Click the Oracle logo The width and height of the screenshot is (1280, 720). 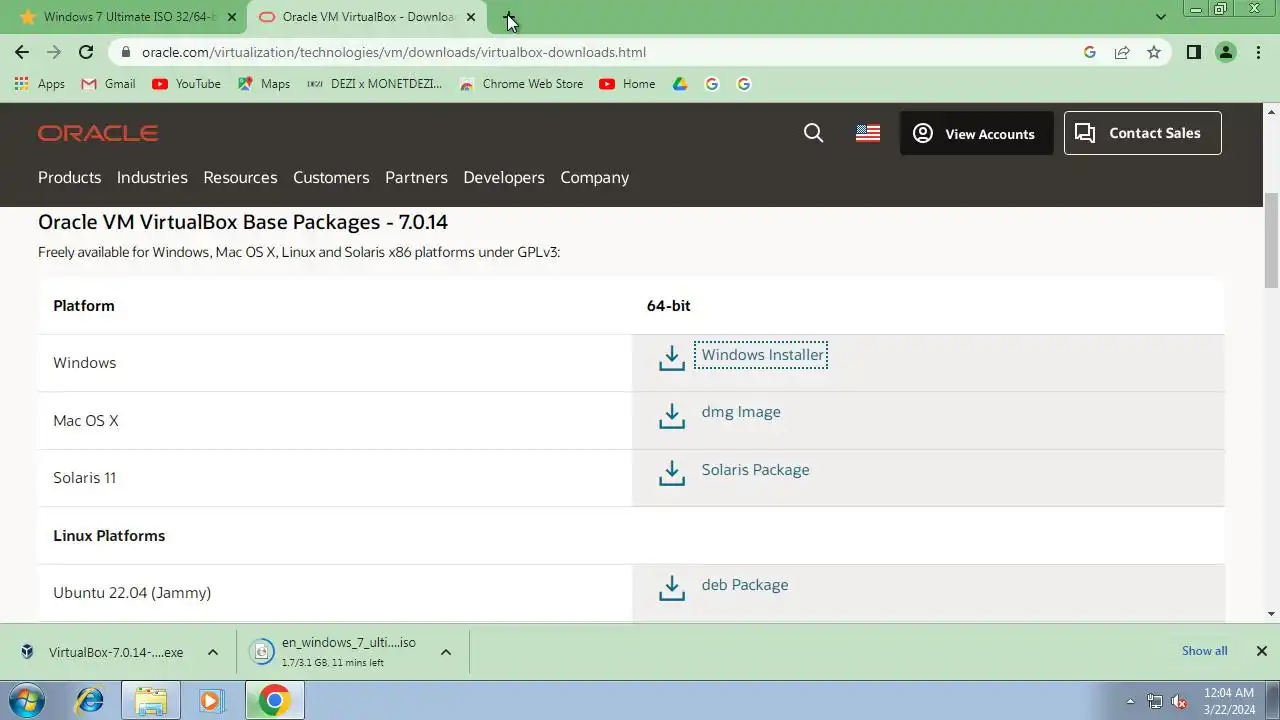point(98,133)
